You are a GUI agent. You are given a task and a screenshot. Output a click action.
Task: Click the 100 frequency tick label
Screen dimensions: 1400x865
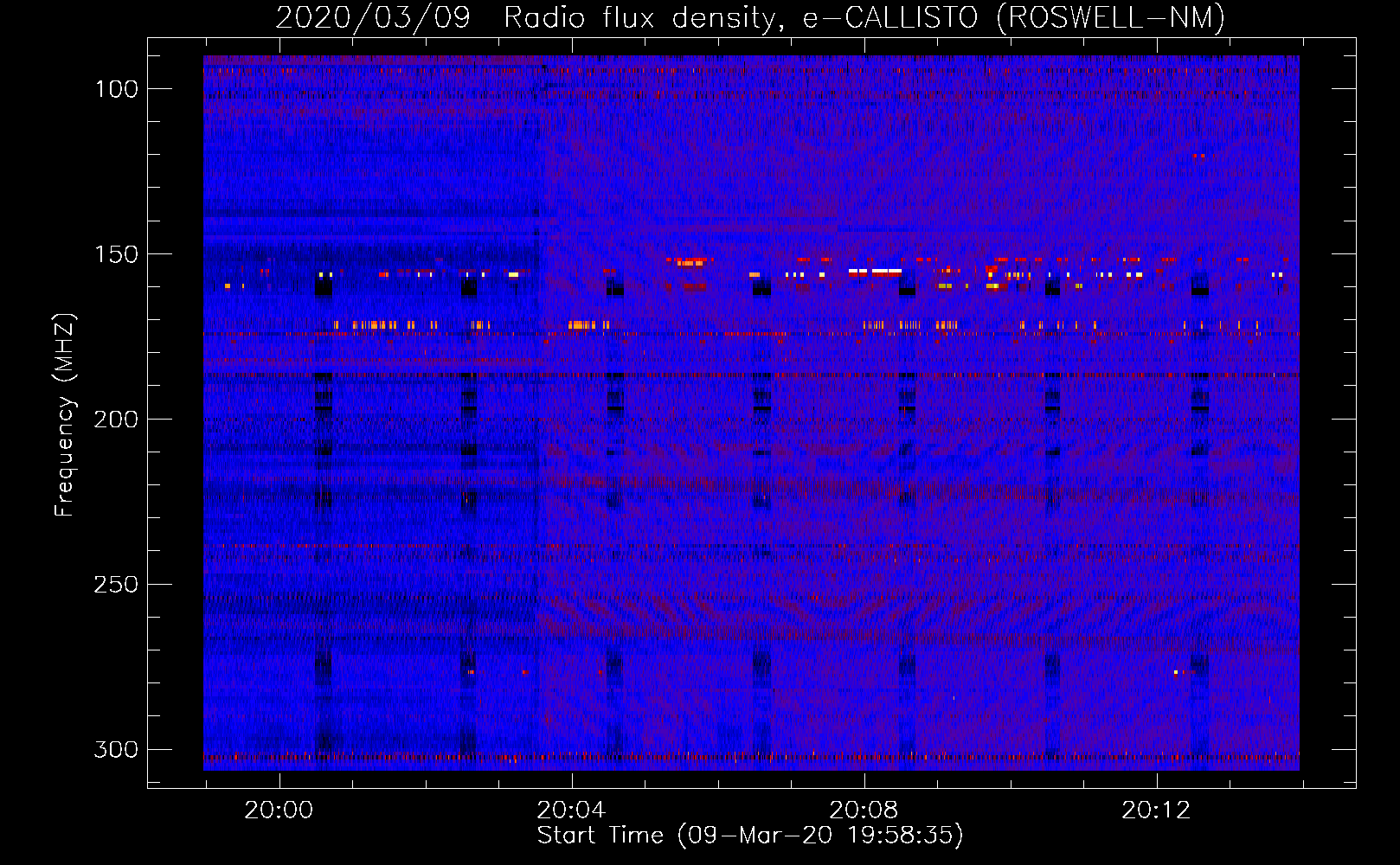coord(117,89)
